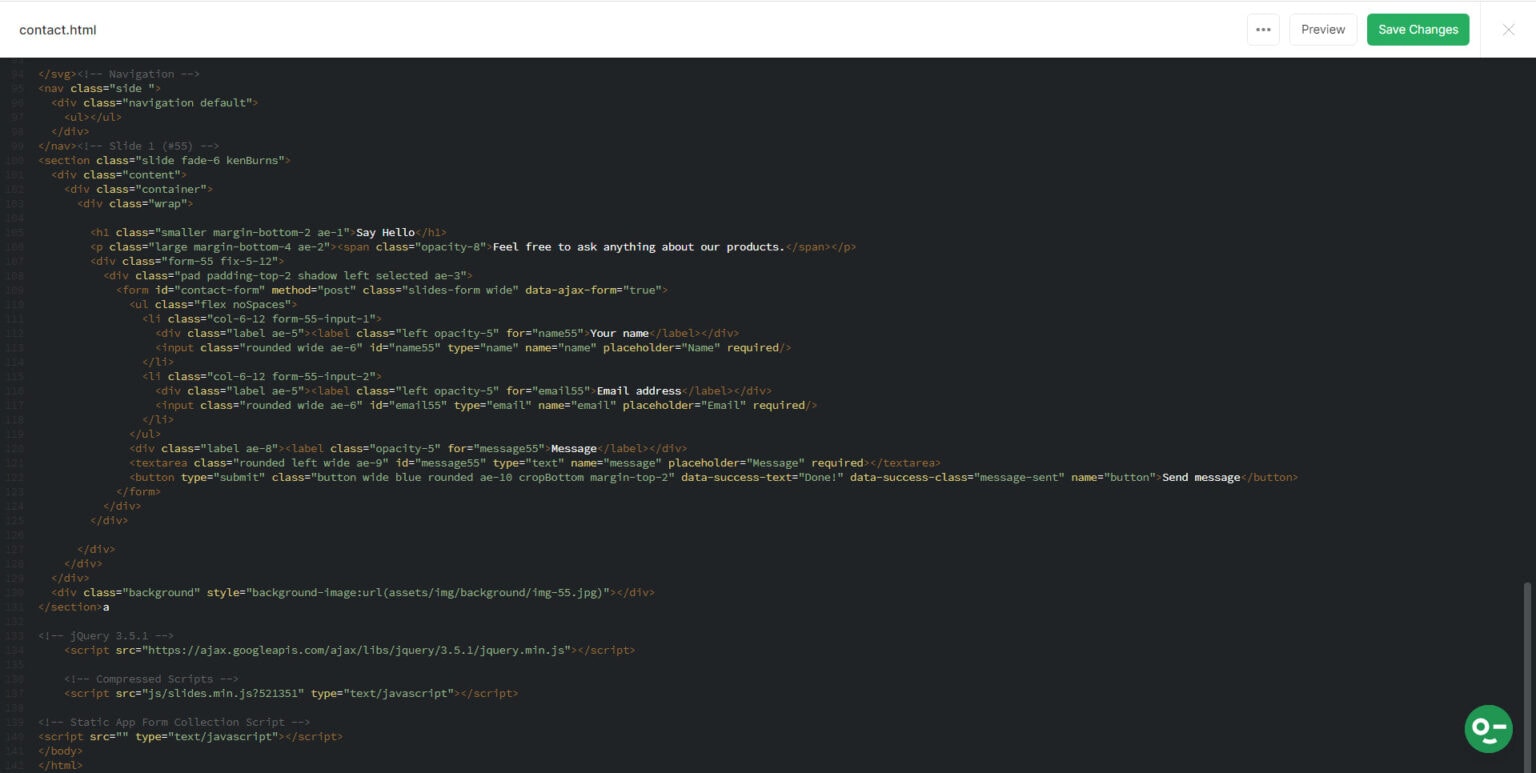Click the green Save Changes button
Viewport: 1536px width, 773px height.
(1417, 29)
